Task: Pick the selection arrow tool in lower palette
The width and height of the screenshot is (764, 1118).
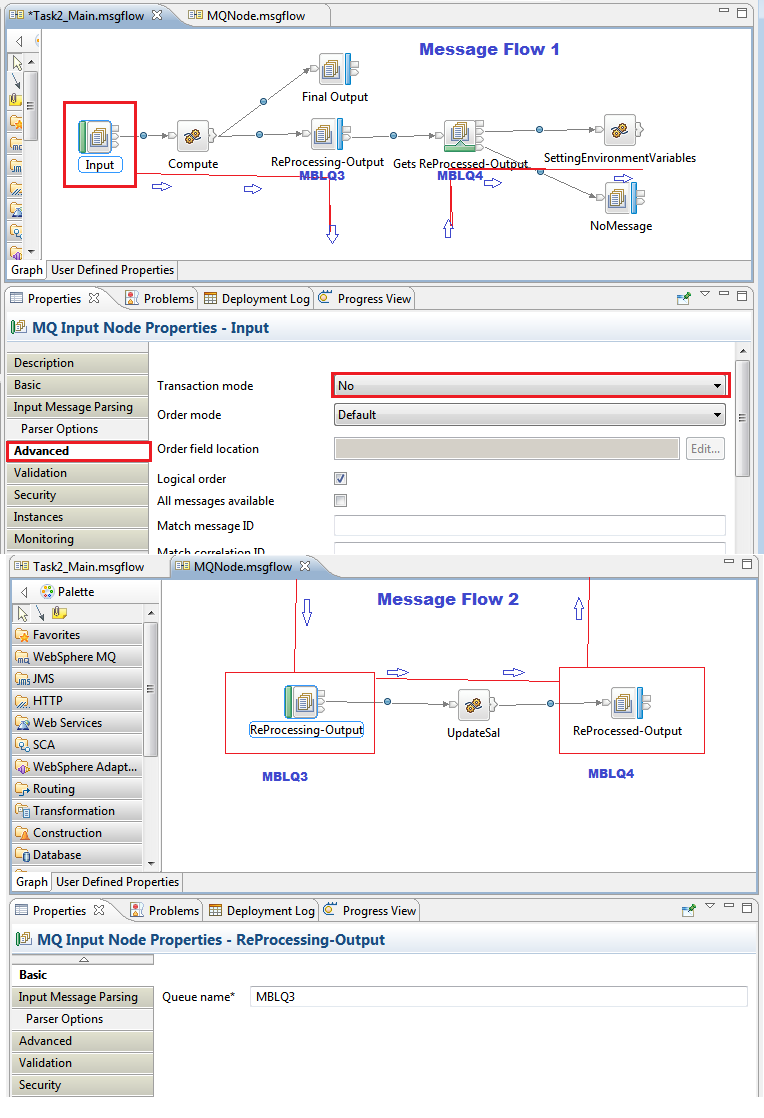Action: [x=23, y=613]
